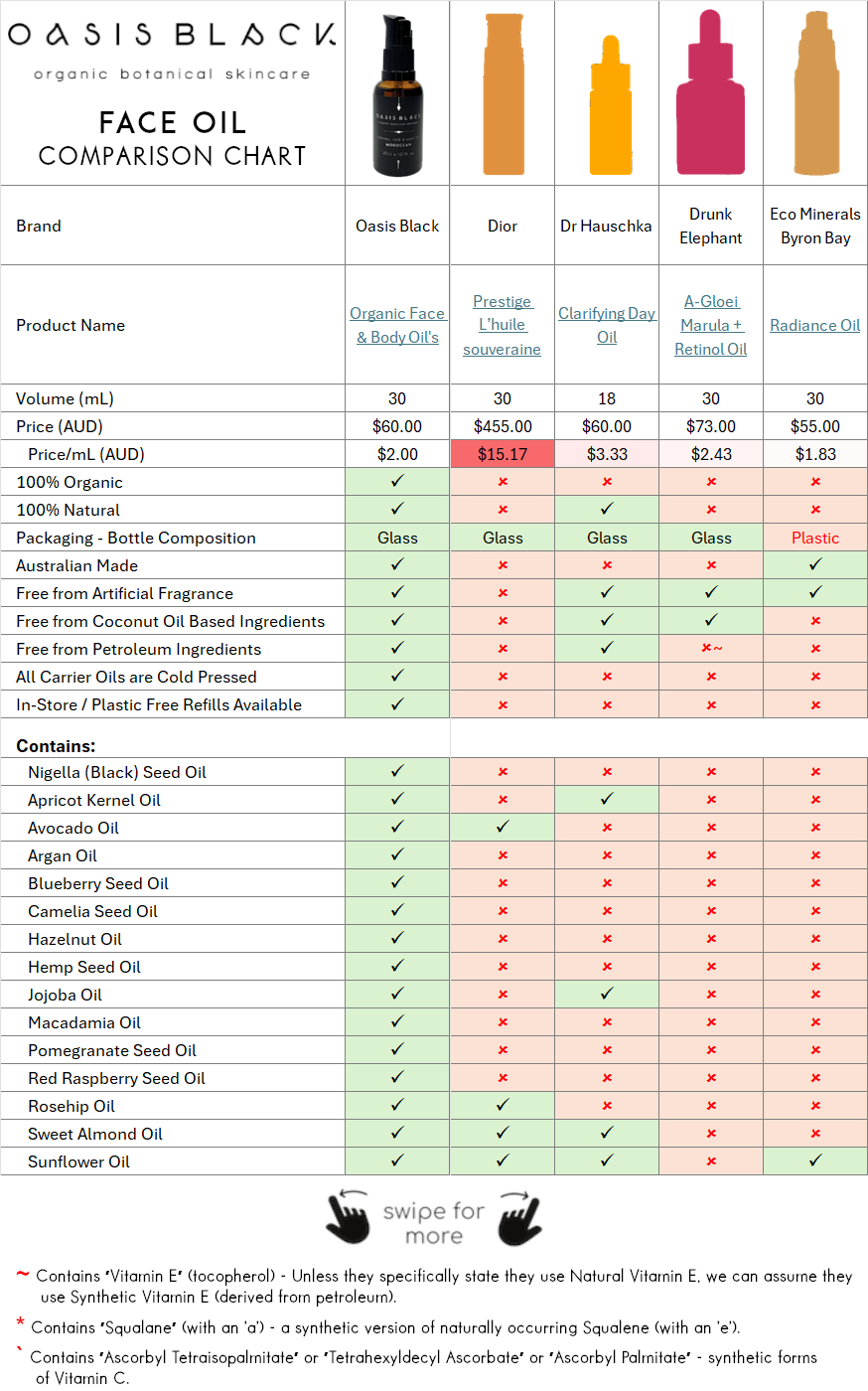Click Drunk Elephant Petroleum Ingredients cross with tilde
This screenshot has width=868, height=1391.
tap(712, 649)
